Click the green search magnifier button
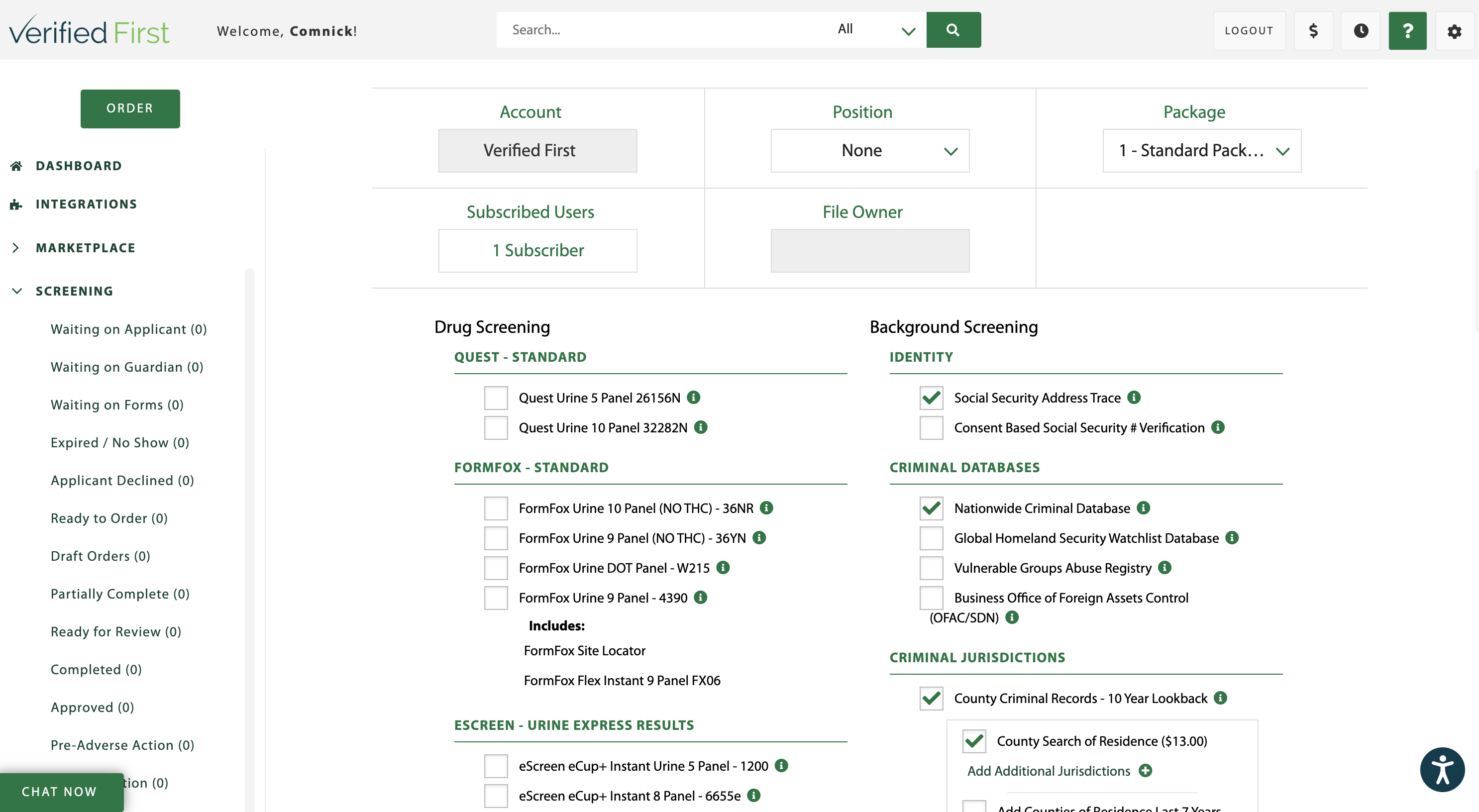 [x=953, y=30]
